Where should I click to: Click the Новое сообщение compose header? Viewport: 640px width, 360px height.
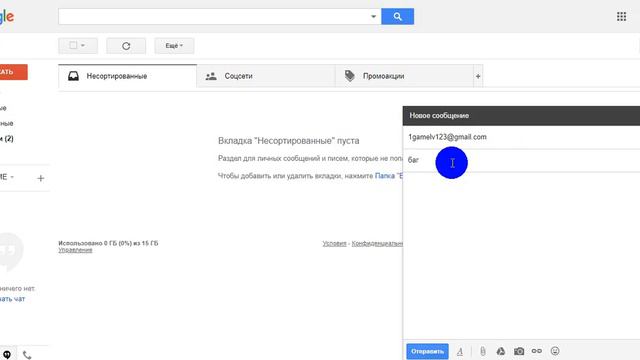(521, 116)
